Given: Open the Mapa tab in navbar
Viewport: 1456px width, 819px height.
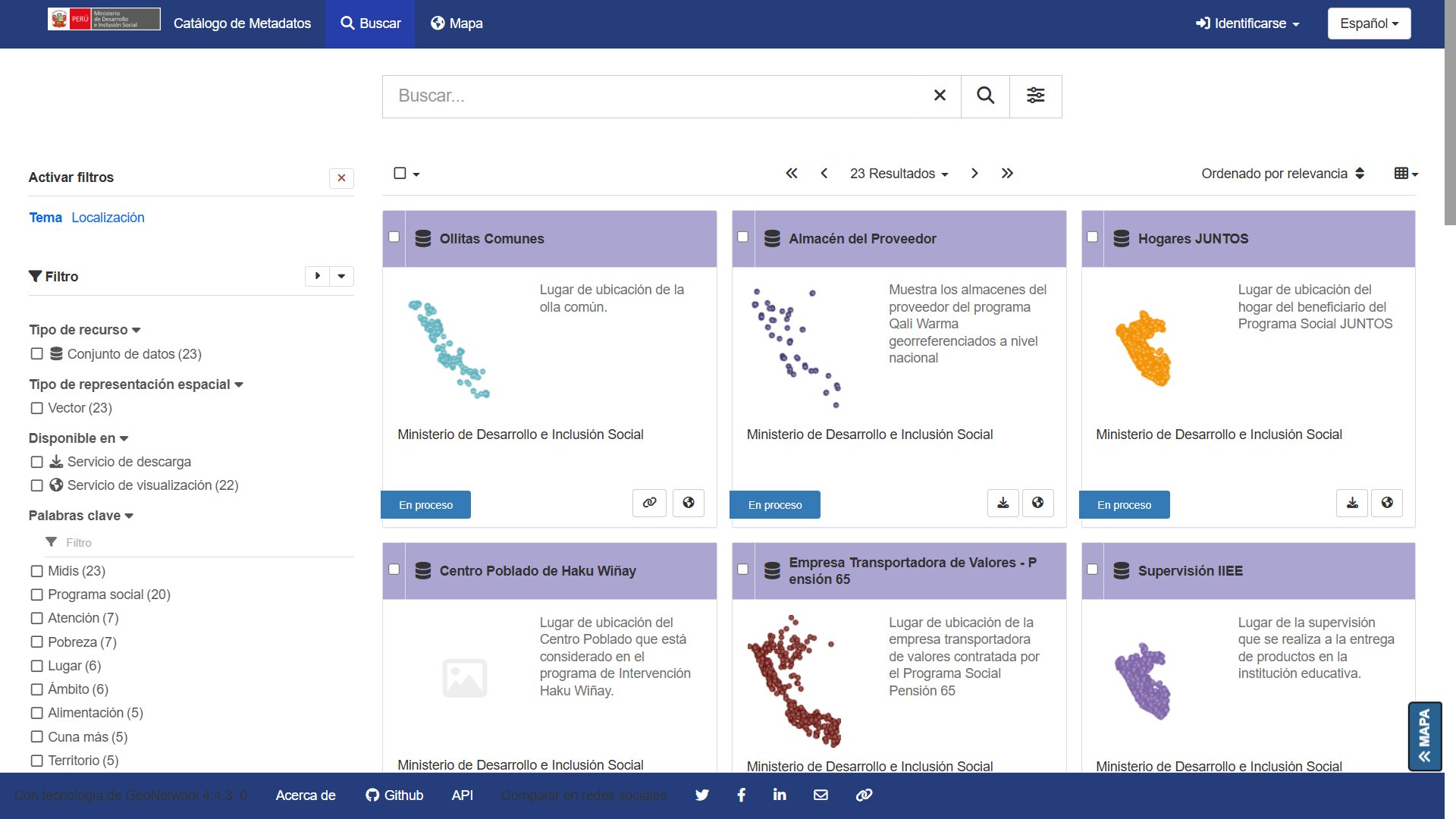Looking at the screenshot, I should coord(457,24).
